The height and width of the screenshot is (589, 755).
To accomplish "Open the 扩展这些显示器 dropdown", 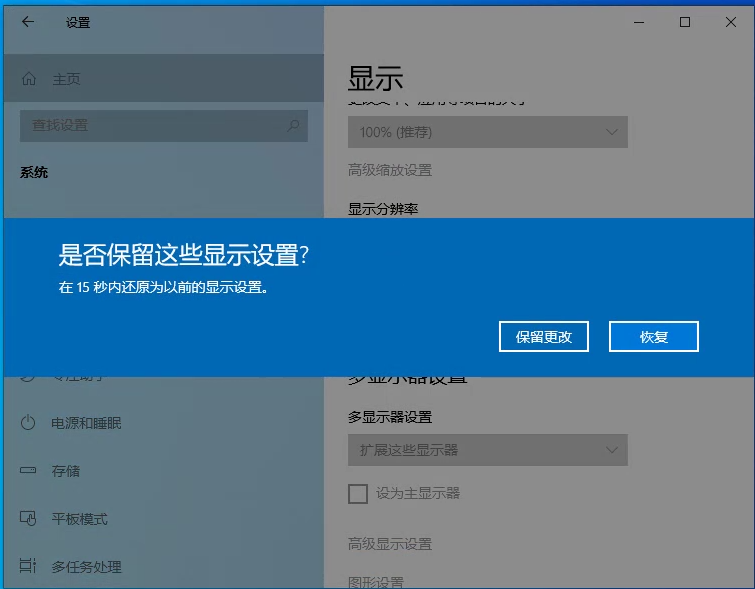I will tap(488, 450).
